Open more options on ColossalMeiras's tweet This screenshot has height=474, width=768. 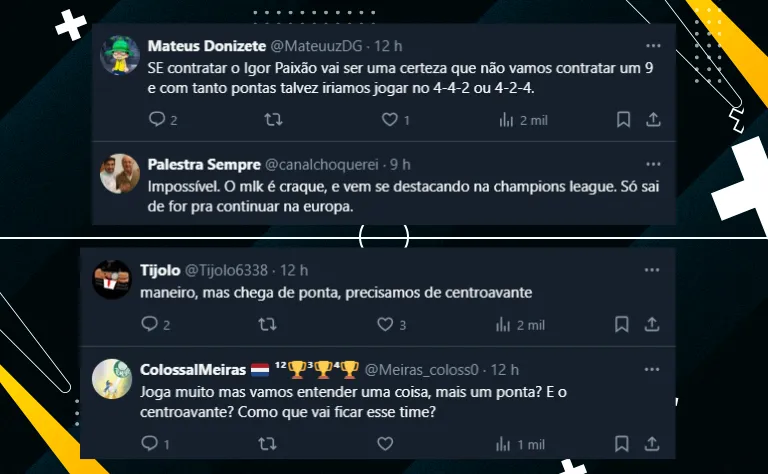tap(652, 370)
